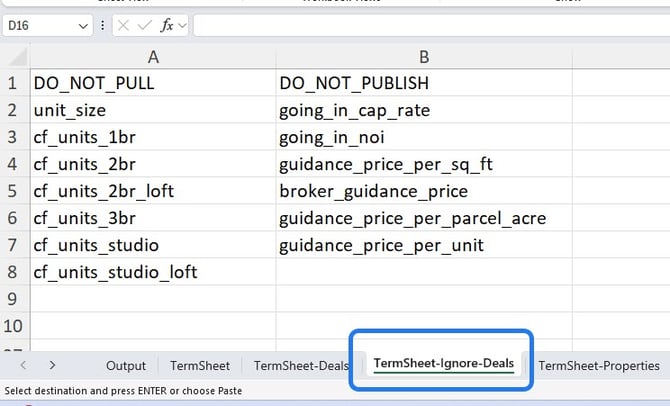Select row 1 header
Image resolution: width=670 pixels, height=406 pixels.
point(13,83)
